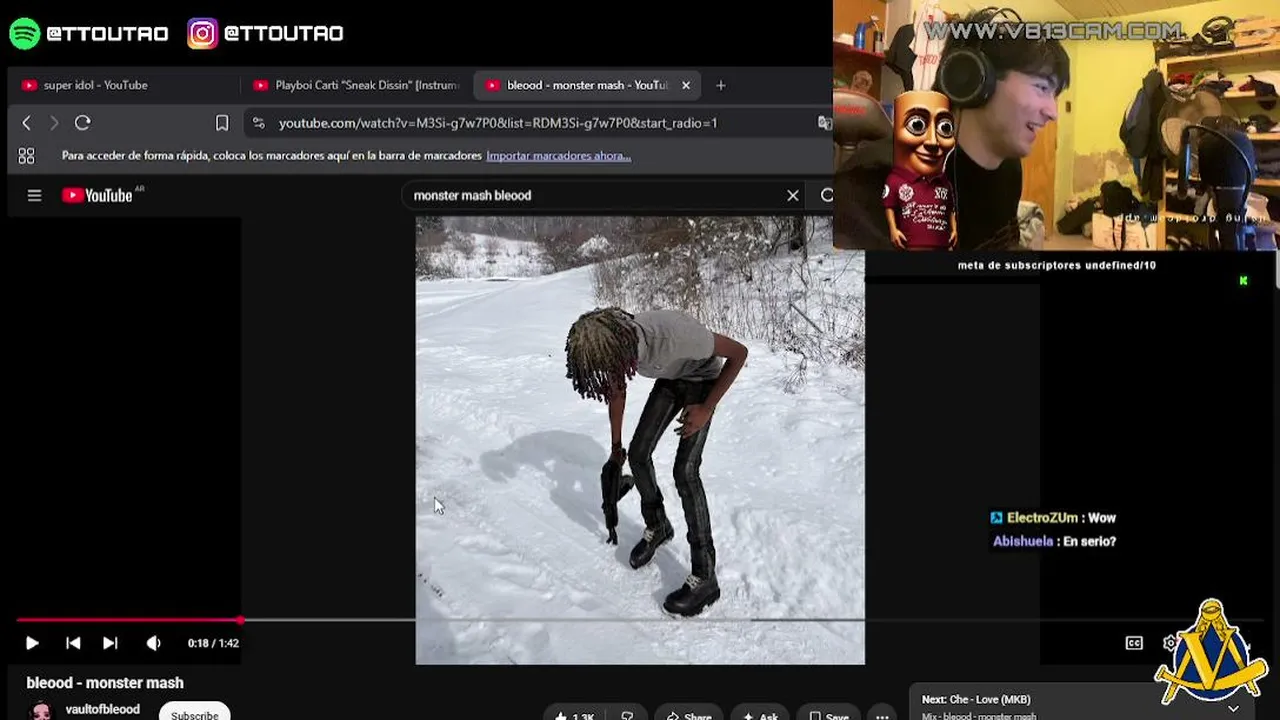This screenshot has width=1280, height=720.
Task: Click the translate page icon in address bar
Action: tap(824, 123)
